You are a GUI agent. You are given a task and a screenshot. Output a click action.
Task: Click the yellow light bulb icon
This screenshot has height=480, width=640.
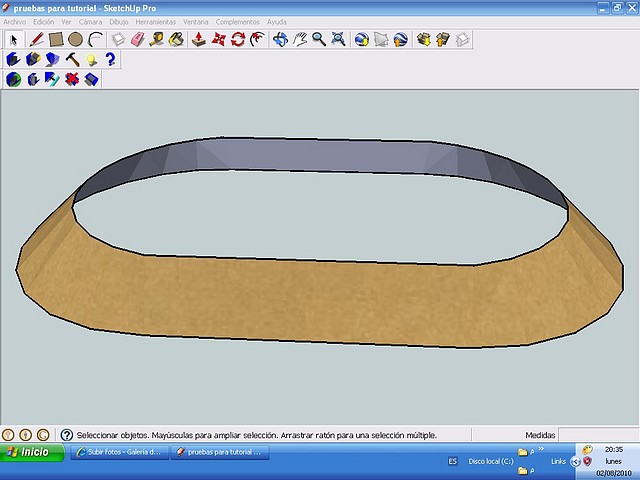tap(92, 60)
